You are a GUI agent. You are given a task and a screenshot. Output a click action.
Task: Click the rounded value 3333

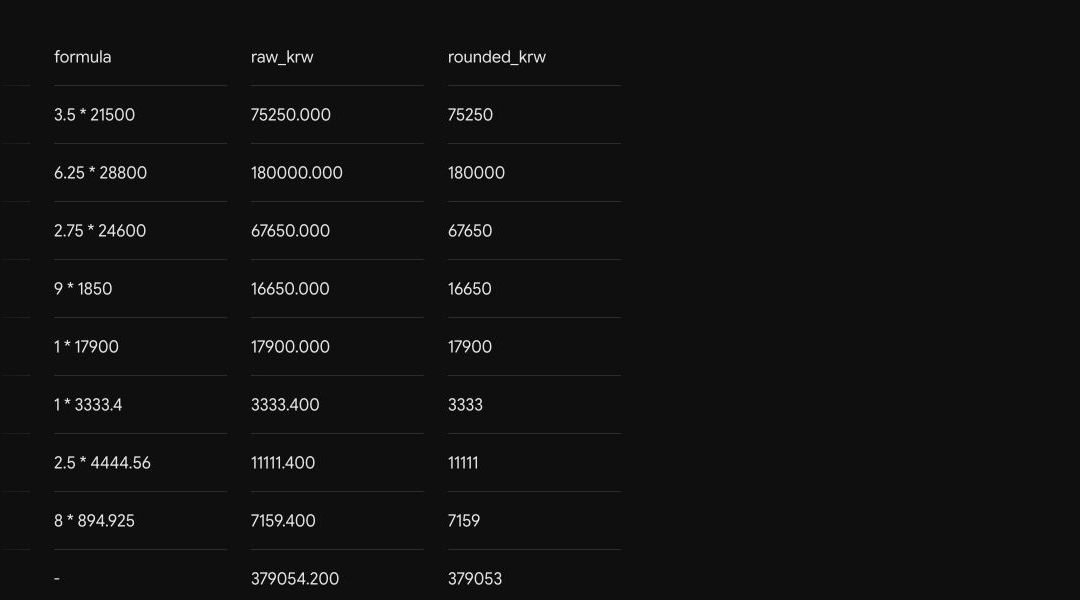[x=465, y=404]
